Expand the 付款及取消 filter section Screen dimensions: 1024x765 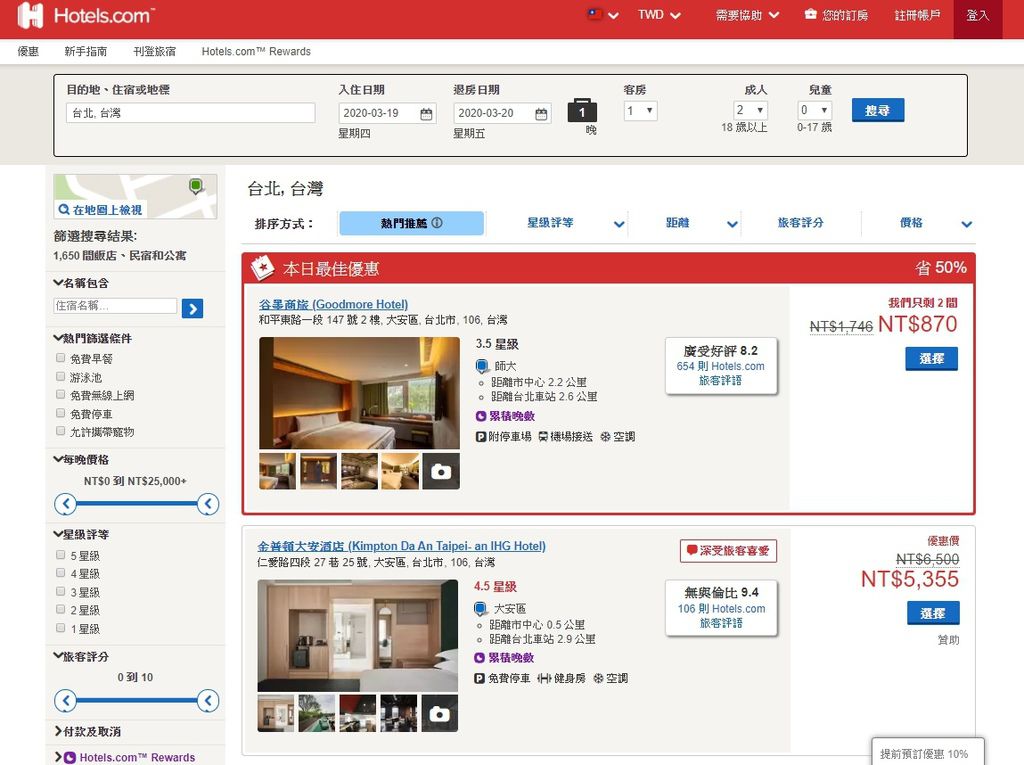point(88,731)
